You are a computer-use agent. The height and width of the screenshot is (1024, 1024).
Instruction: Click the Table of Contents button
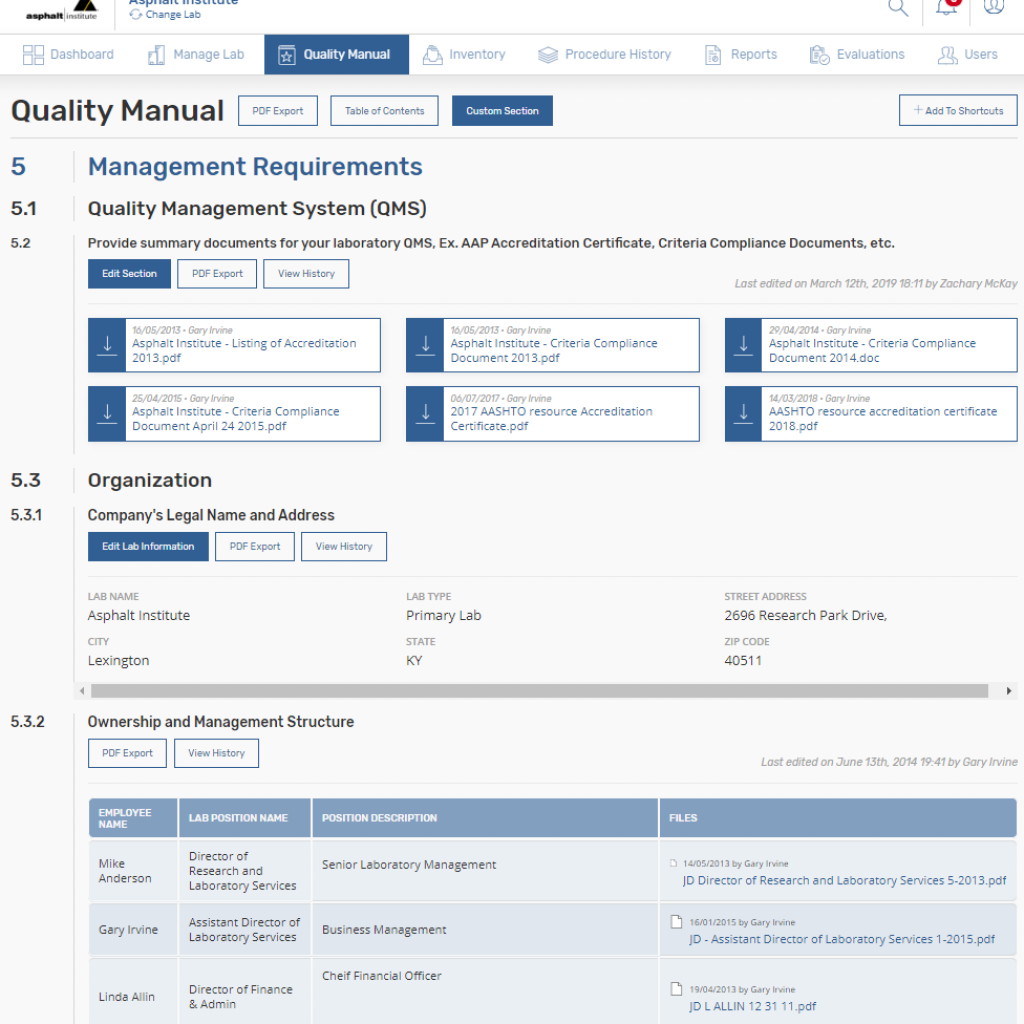(385, 111)
